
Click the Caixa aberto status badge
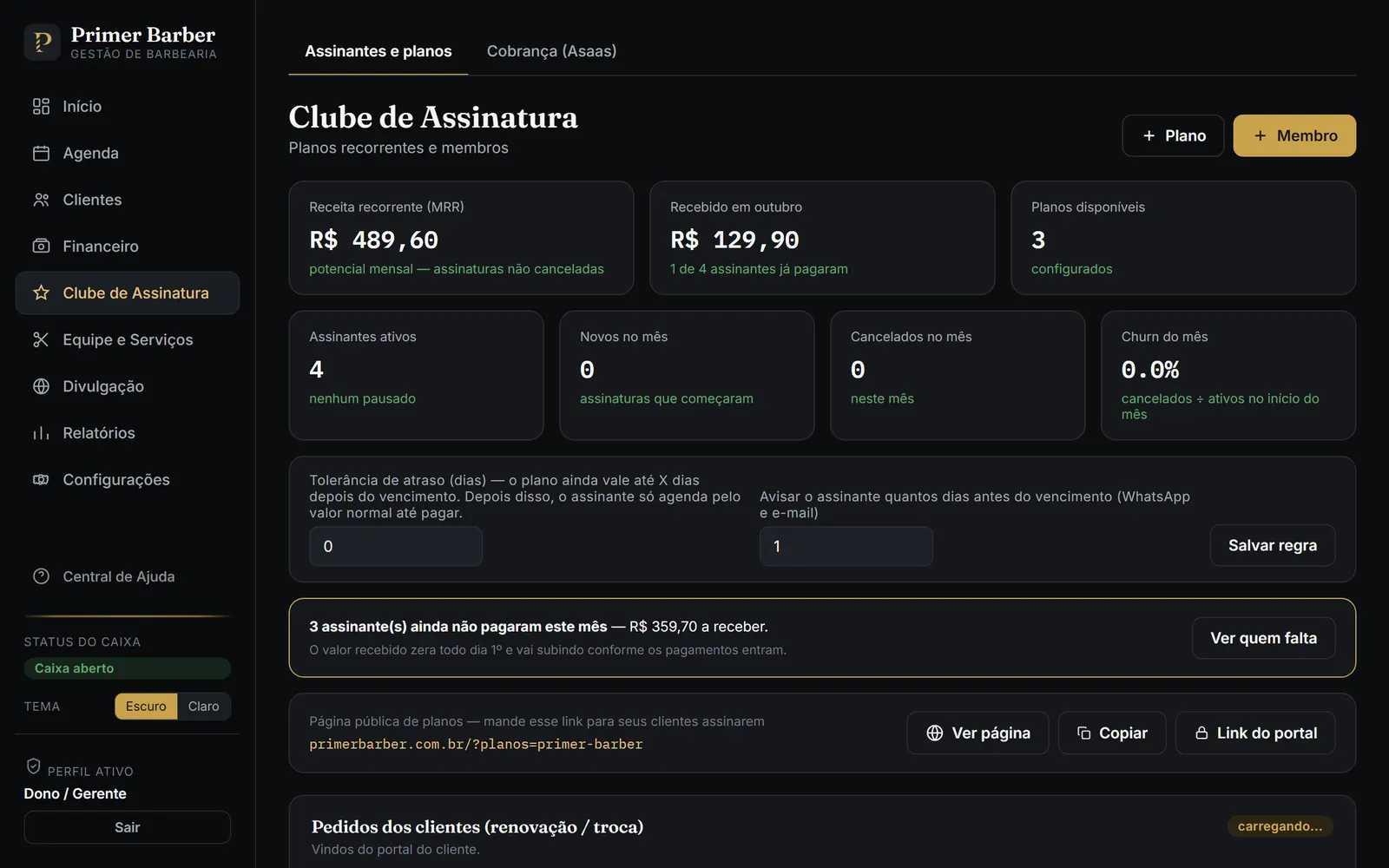point(128,668)
